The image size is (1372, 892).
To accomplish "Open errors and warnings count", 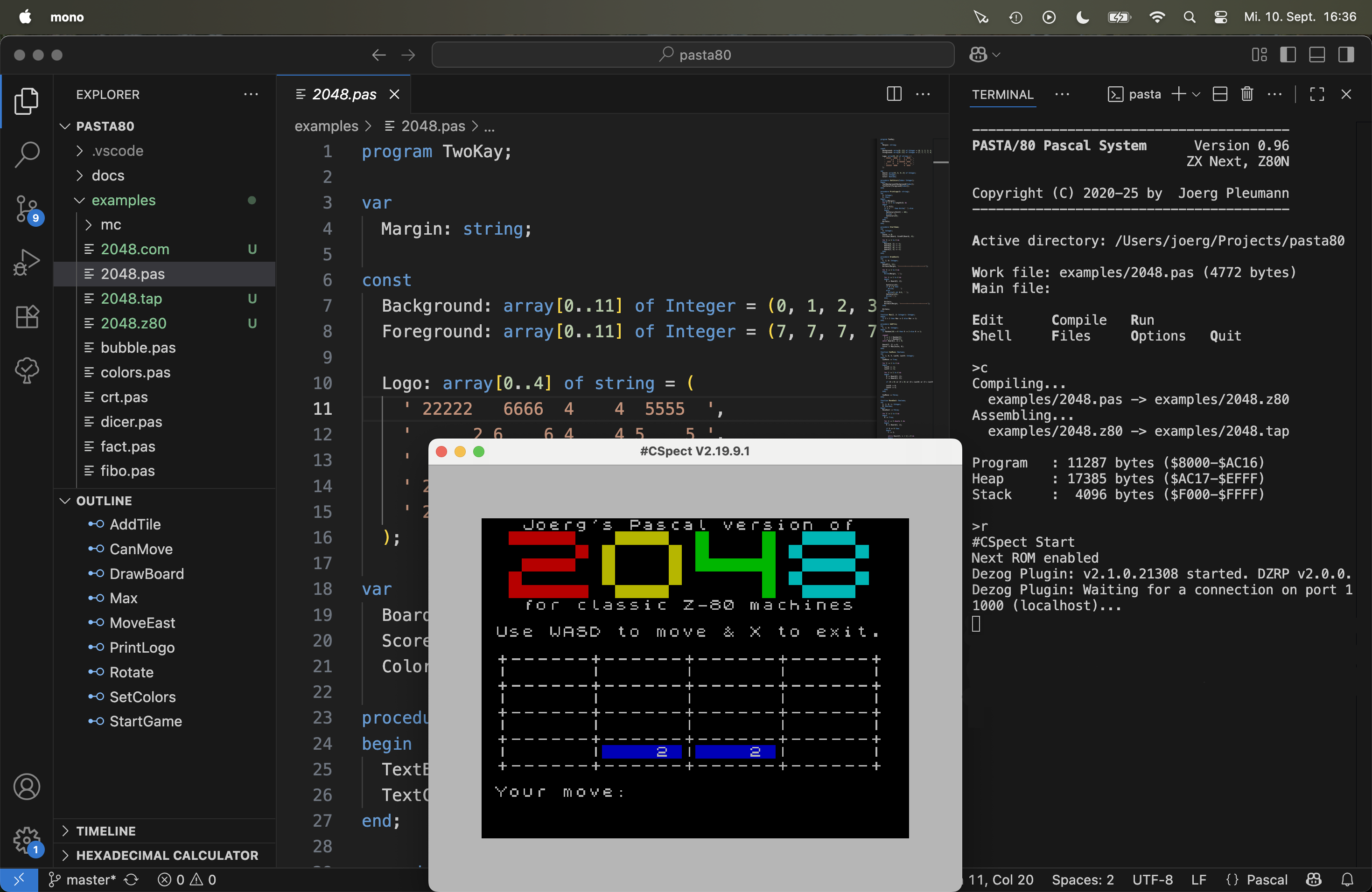I will click(x=187, y=880).
